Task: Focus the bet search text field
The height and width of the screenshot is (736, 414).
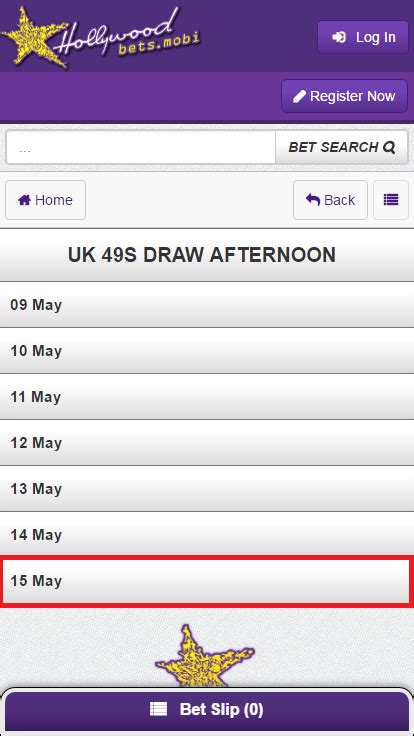Action: coord(141,147)
